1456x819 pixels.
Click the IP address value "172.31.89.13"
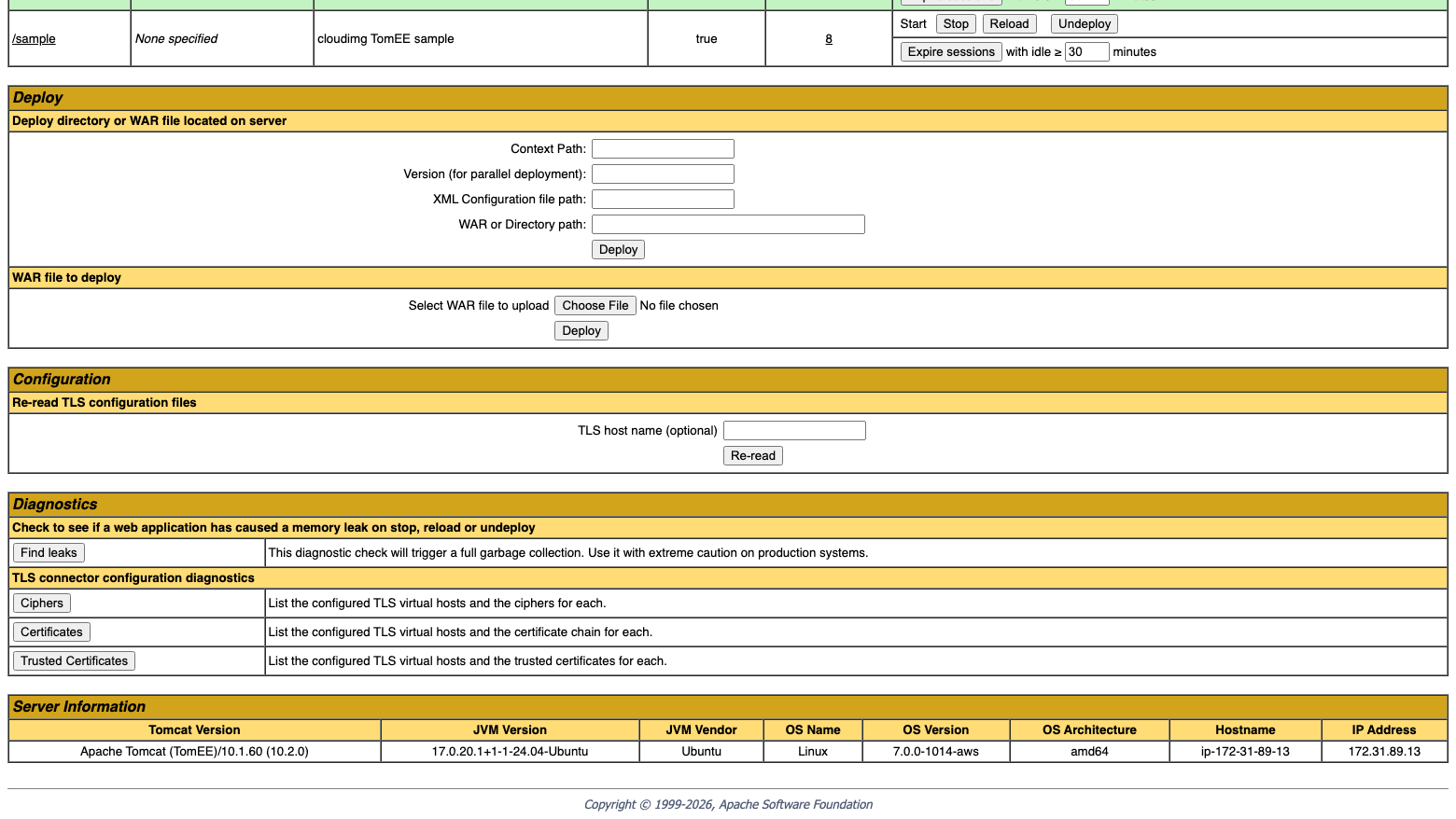1384,752
